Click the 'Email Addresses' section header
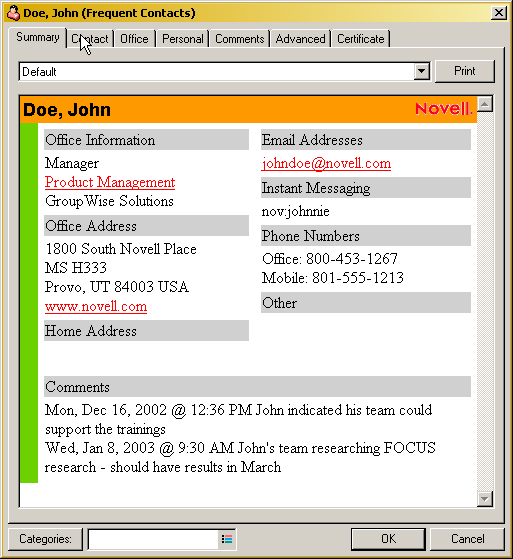 click(366, 140)
